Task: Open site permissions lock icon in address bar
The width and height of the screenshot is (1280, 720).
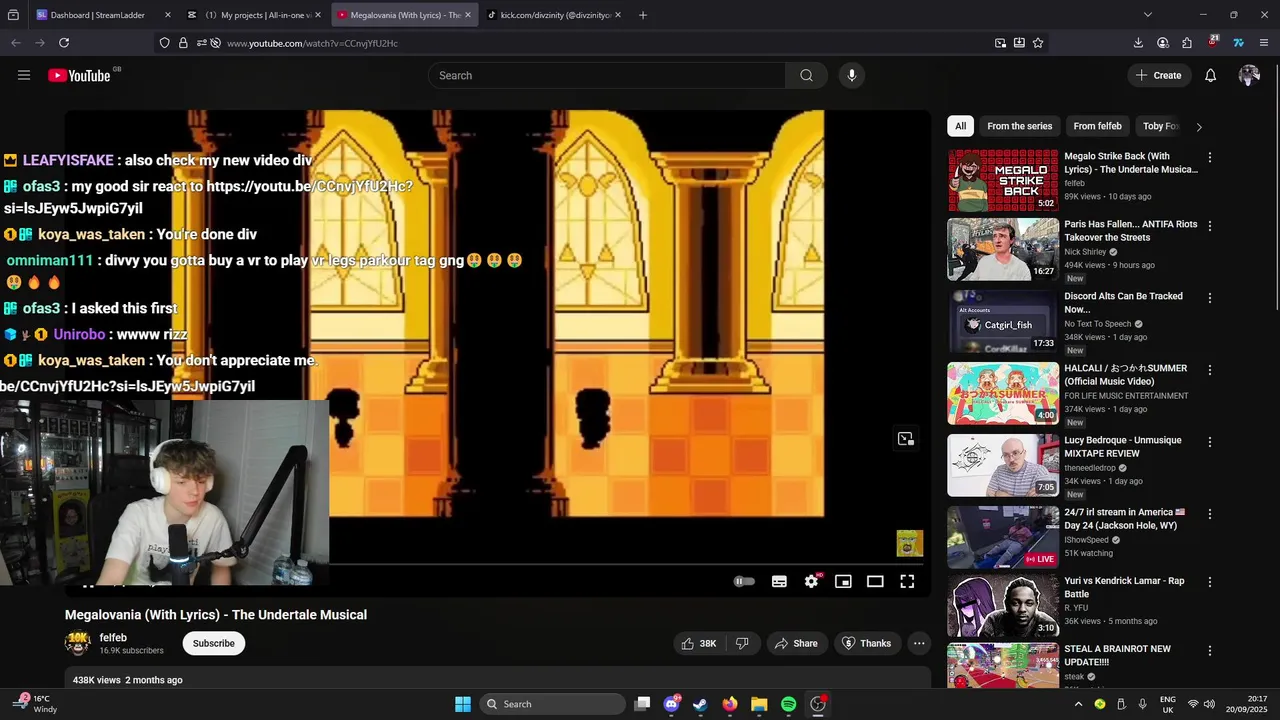Action: click(x=183, y=43)
